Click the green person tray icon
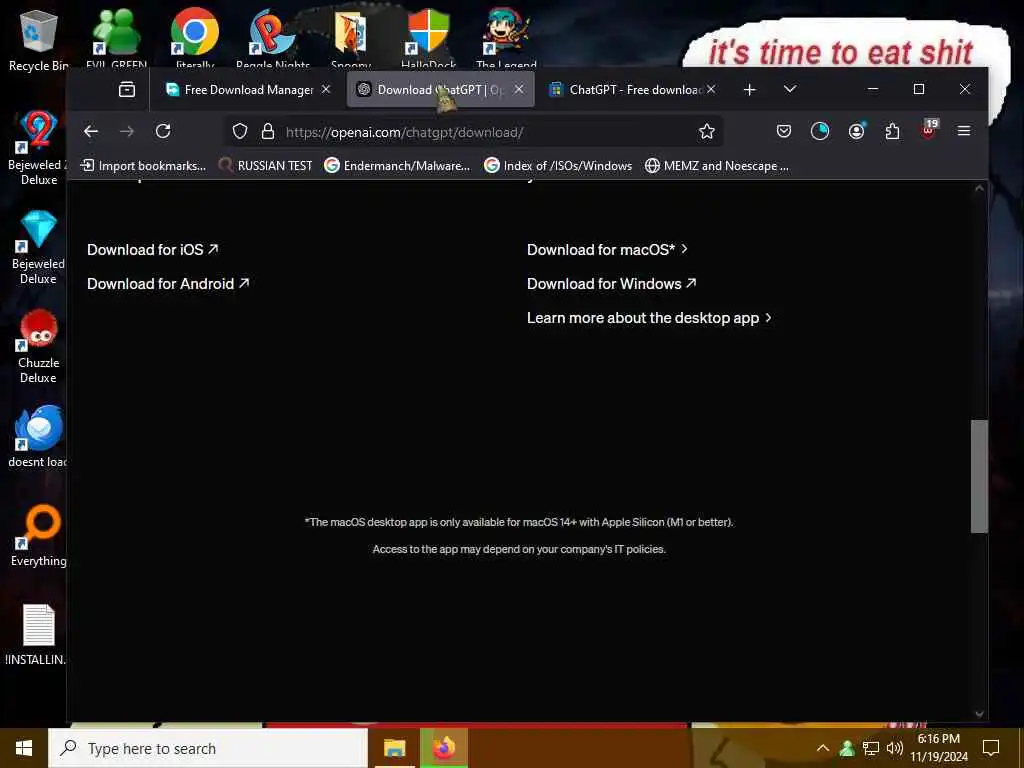1024x768 pixels. tap(847, 748)
